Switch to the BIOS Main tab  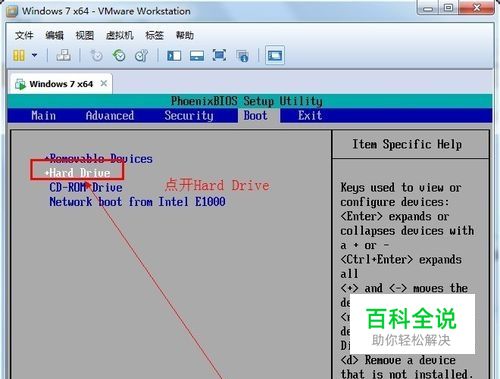point(44,115)
